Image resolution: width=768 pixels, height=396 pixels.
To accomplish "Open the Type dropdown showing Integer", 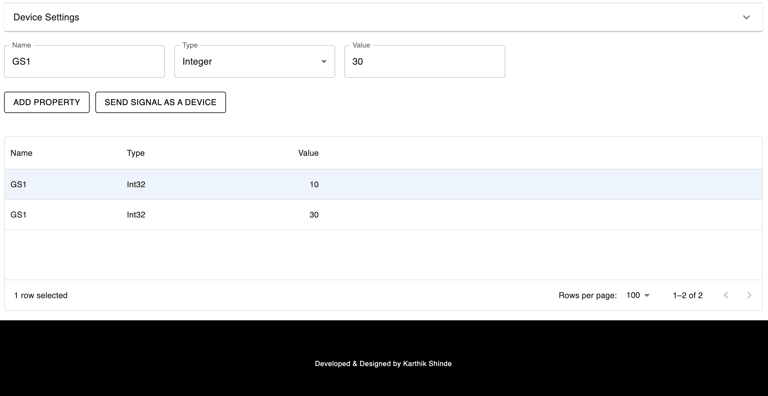I will 255,62.
